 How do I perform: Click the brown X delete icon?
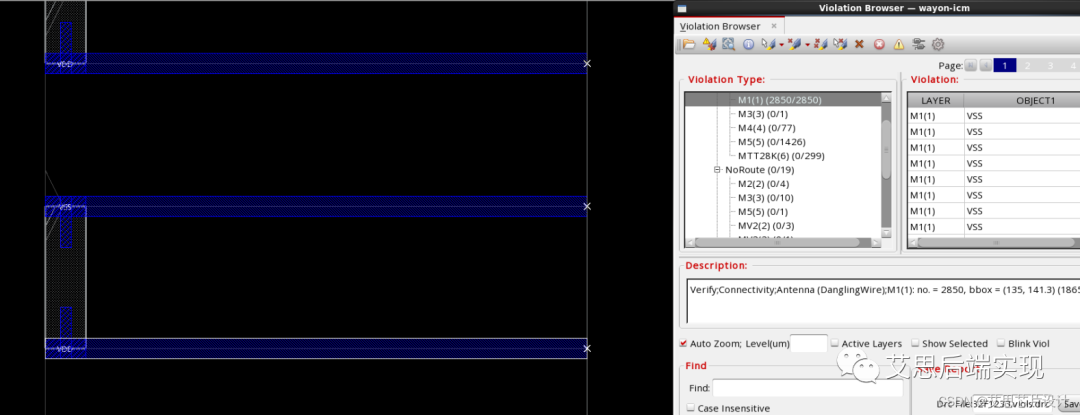(x=859, y=45)
